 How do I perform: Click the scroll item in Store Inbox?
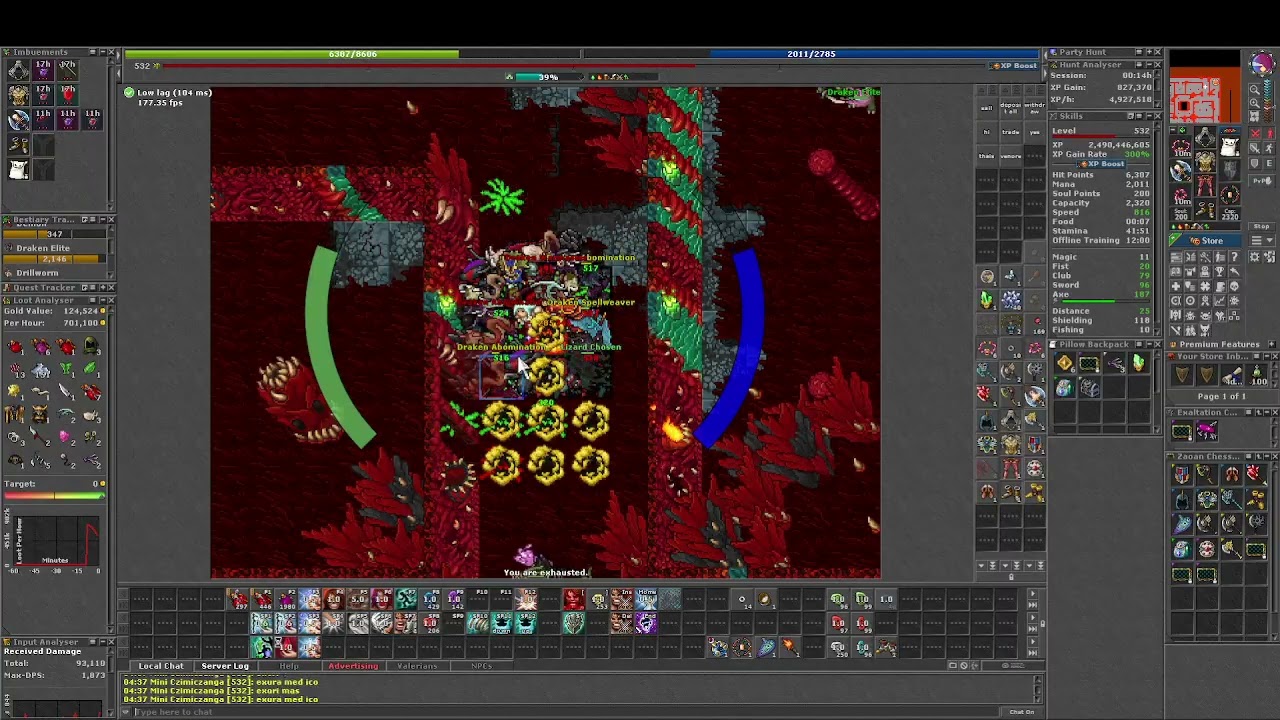click(1232, 376)
